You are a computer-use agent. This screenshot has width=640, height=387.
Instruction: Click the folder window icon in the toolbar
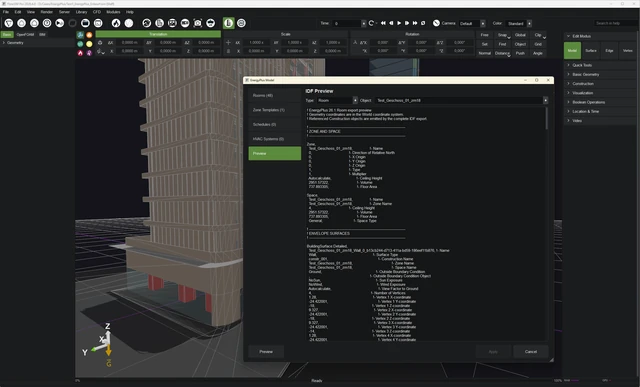tap(85, 23)
